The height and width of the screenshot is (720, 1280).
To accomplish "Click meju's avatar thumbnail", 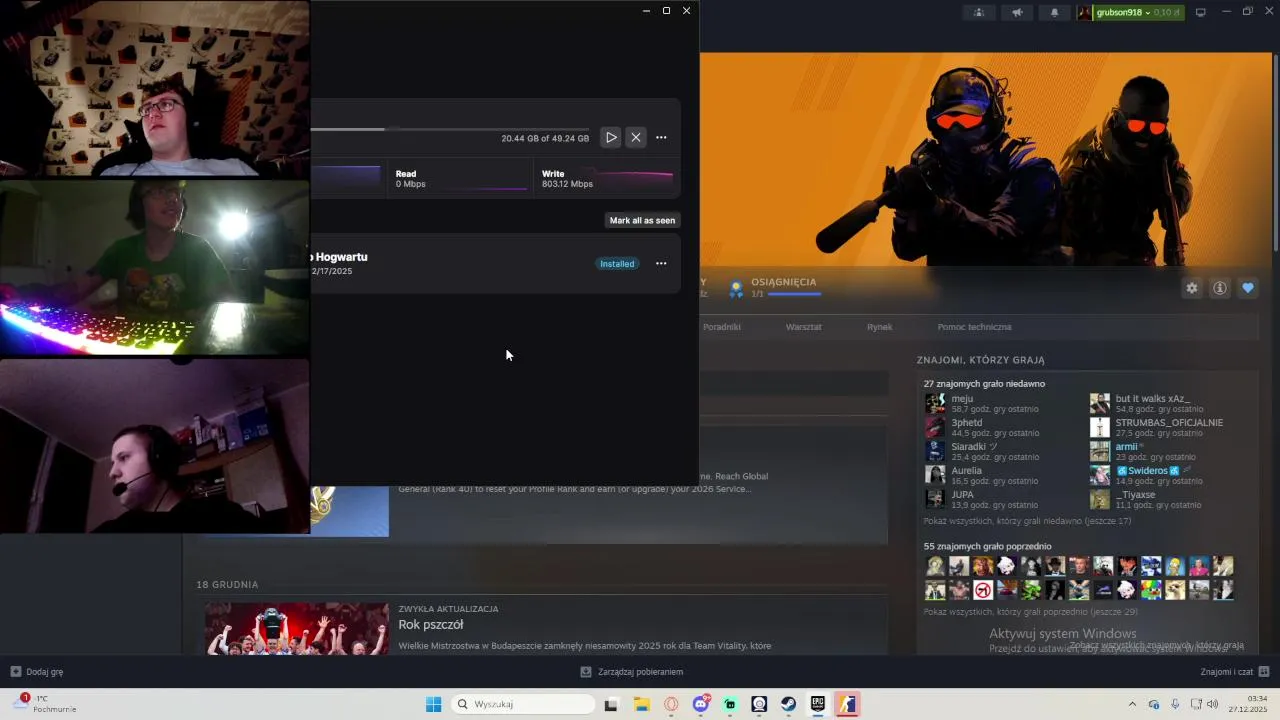I will [x=935, y=403].
